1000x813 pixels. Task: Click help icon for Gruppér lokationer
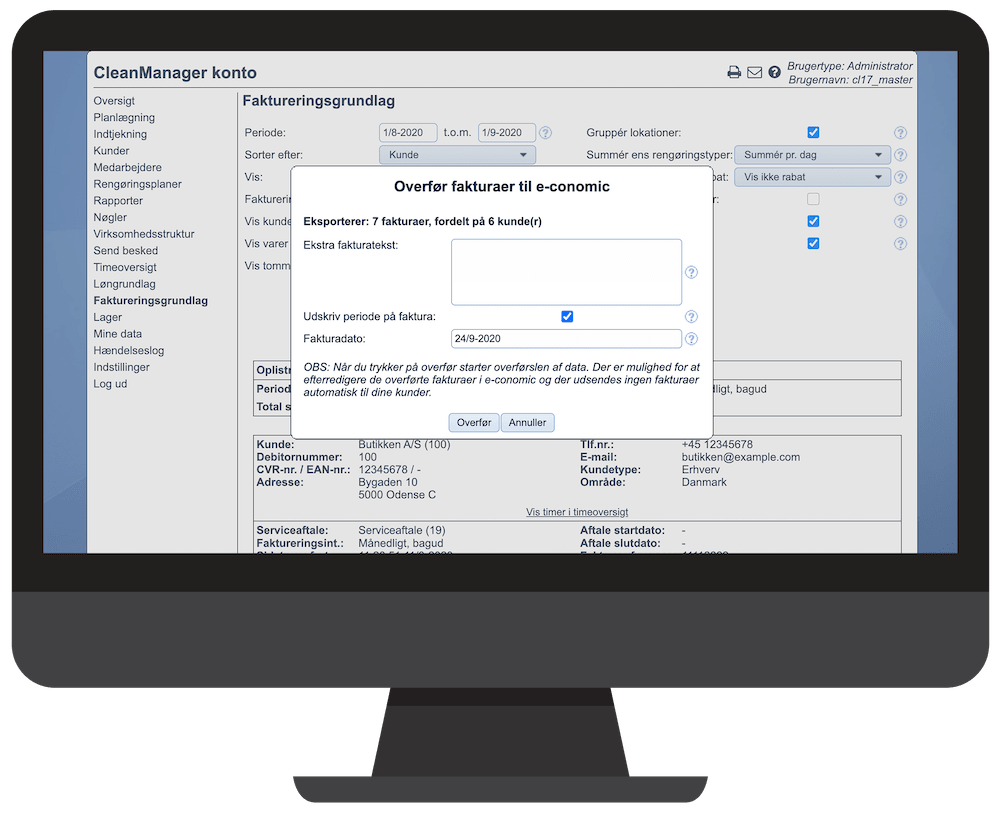900,133
